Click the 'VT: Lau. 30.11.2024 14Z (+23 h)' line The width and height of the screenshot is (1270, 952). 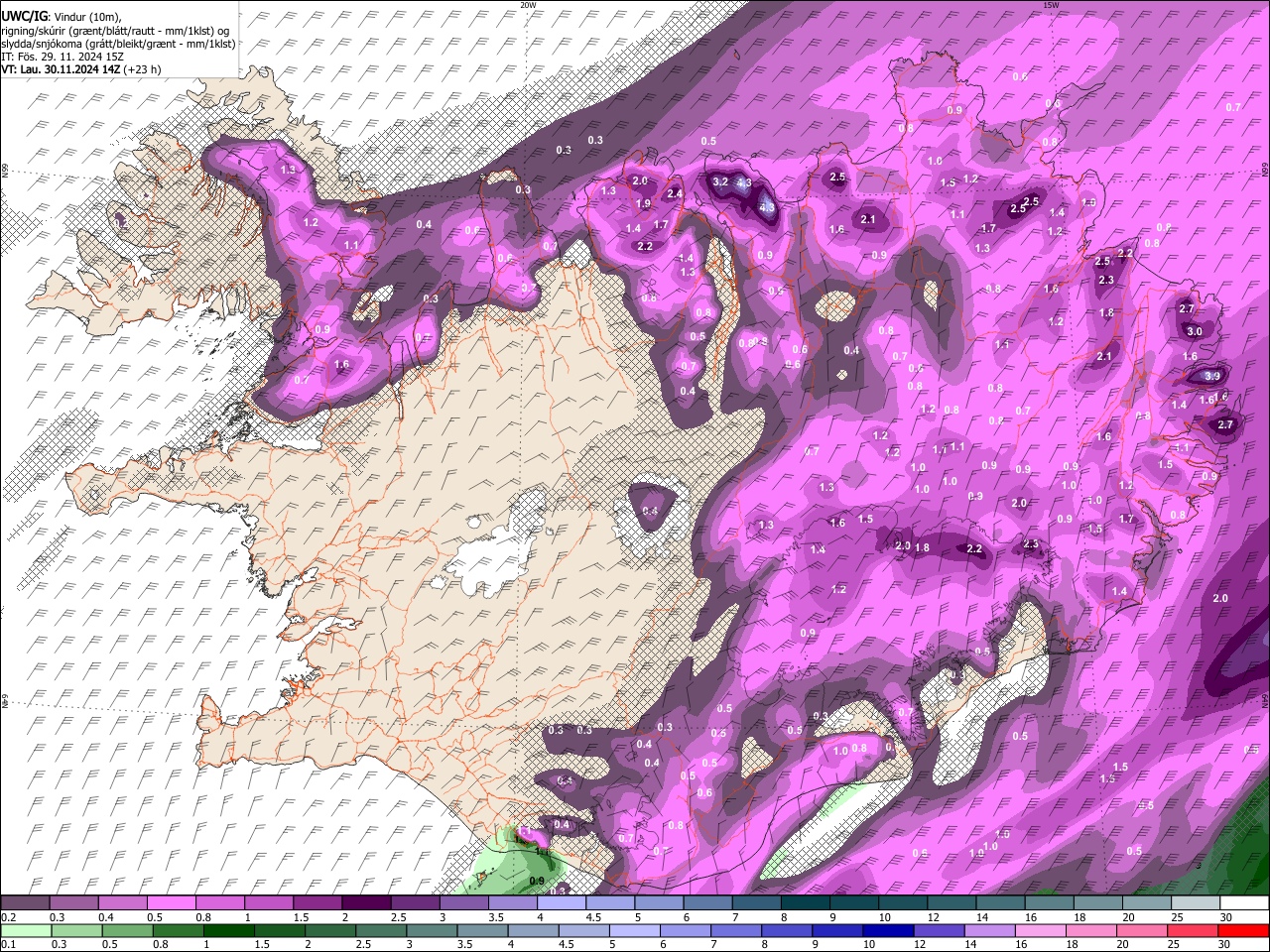pos(81,69)
